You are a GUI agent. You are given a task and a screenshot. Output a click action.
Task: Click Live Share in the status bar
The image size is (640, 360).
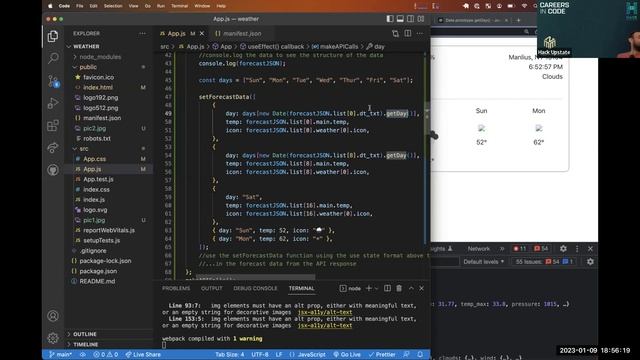point(143,354)
